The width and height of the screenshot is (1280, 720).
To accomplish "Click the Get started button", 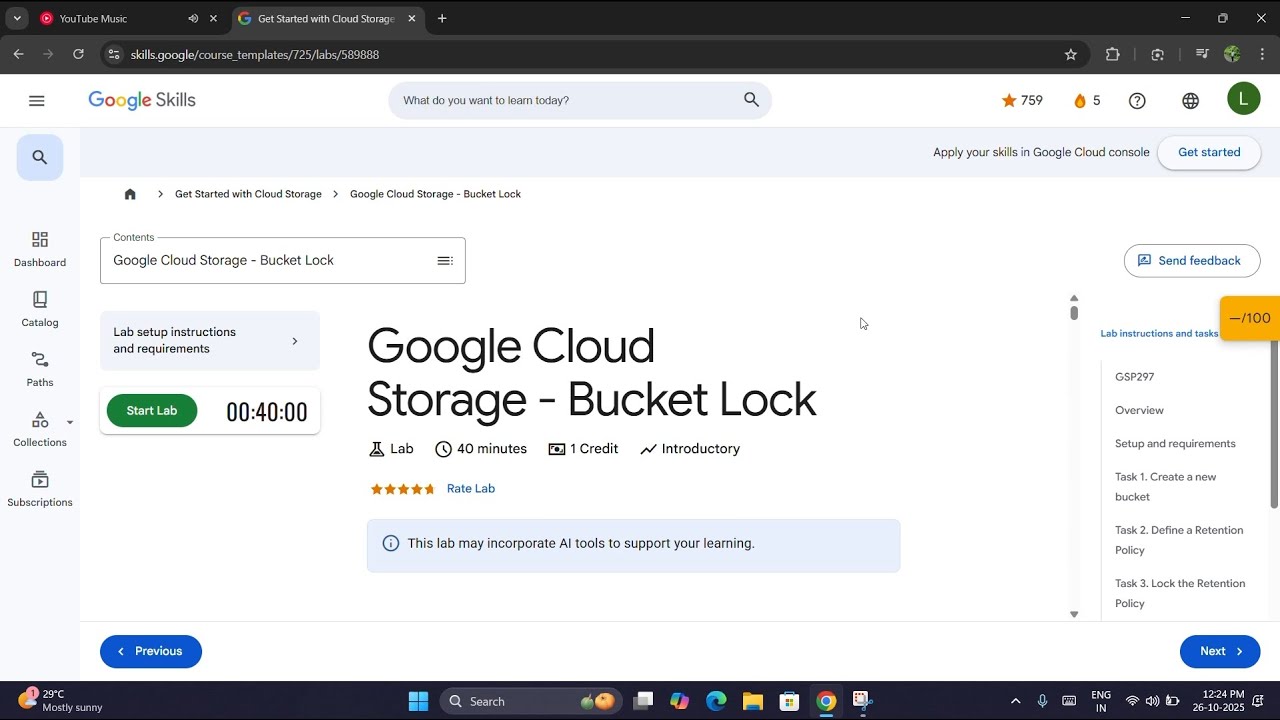I will tap(1209, 152).
